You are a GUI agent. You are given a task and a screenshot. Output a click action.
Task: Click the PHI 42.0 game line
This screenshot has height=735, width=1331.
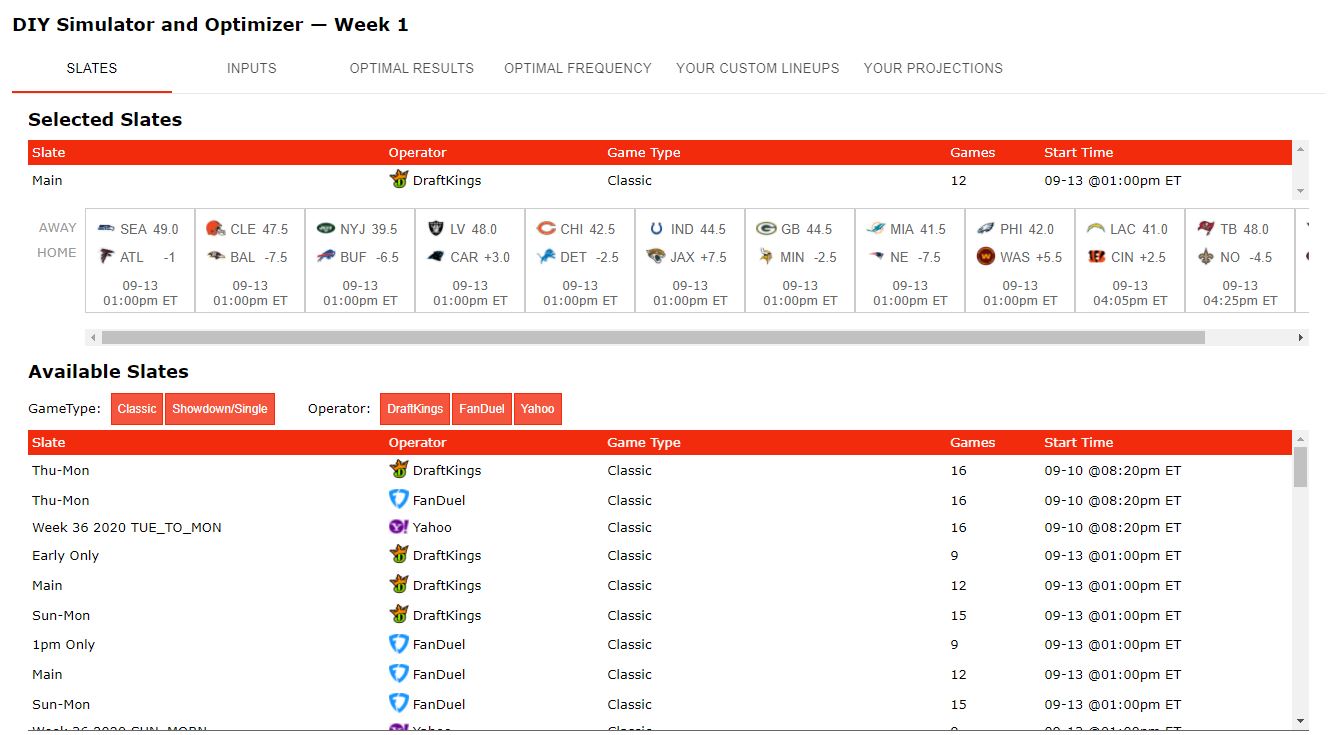1015,229
